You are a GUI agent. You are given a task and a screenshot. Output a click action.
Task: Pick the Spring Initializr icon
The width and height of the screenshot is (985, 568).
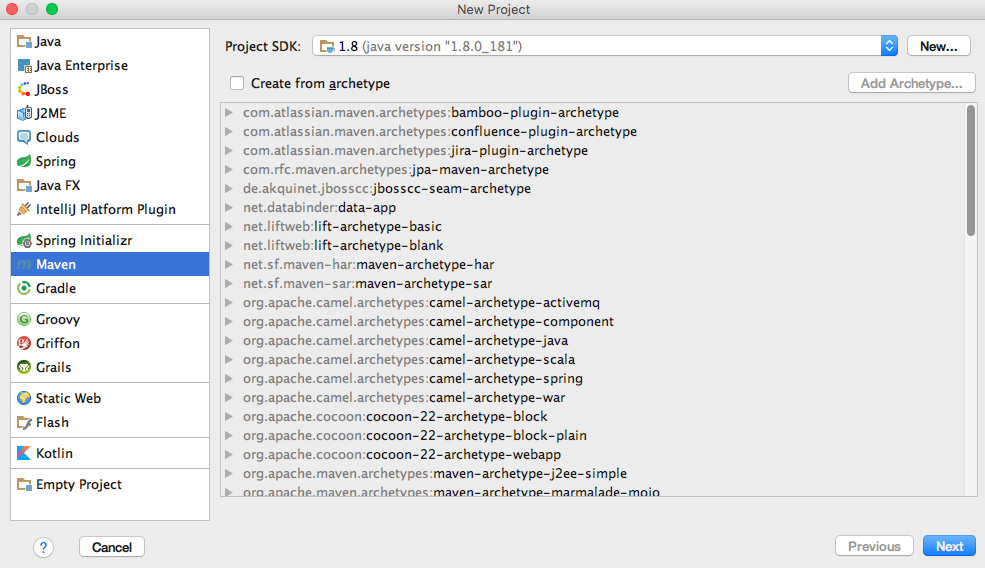[25, 240]
